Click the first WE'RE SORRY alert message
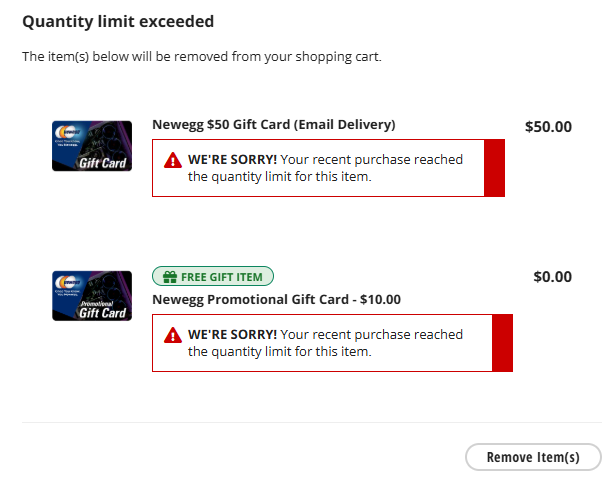Viewport: 614px width, 479px height. click(325, 168)
